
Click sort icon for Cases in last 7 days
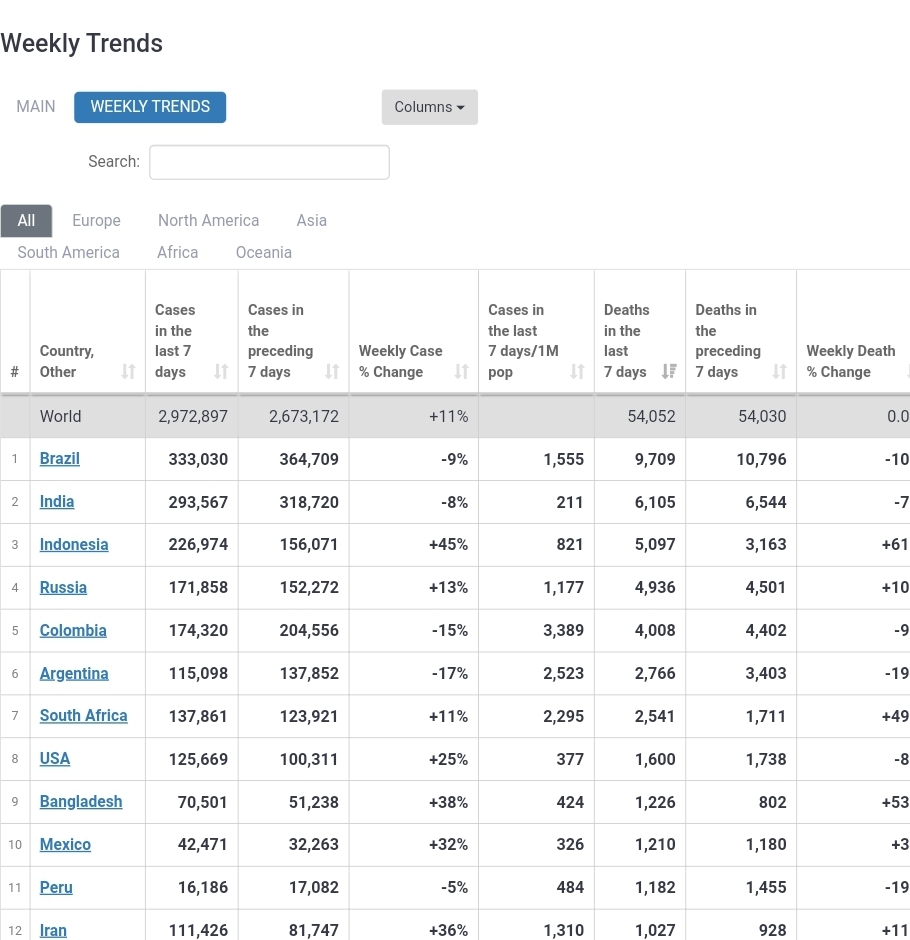click(x=221, y=372)
